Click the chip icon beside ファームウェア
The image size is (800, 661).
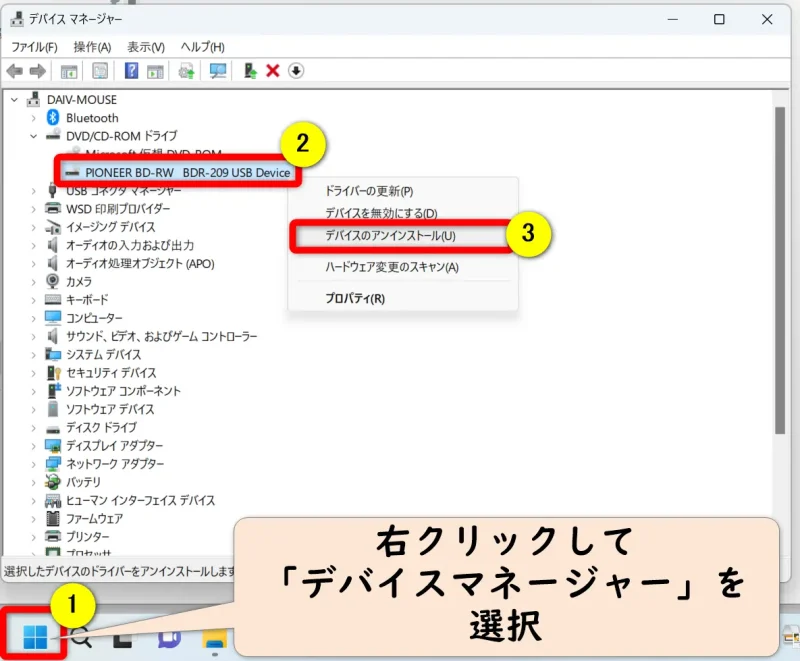click(53, 518)
